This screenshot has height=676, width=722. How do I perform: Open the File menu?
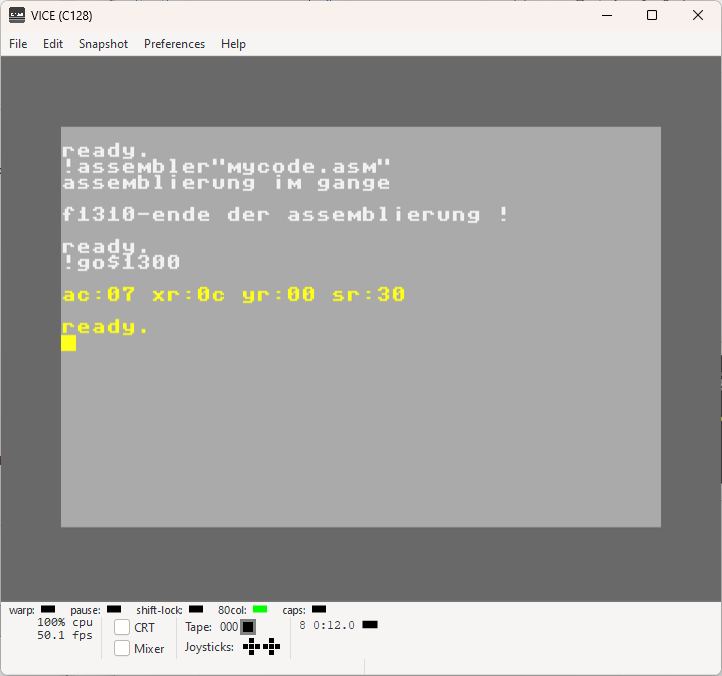click(18, 44)
